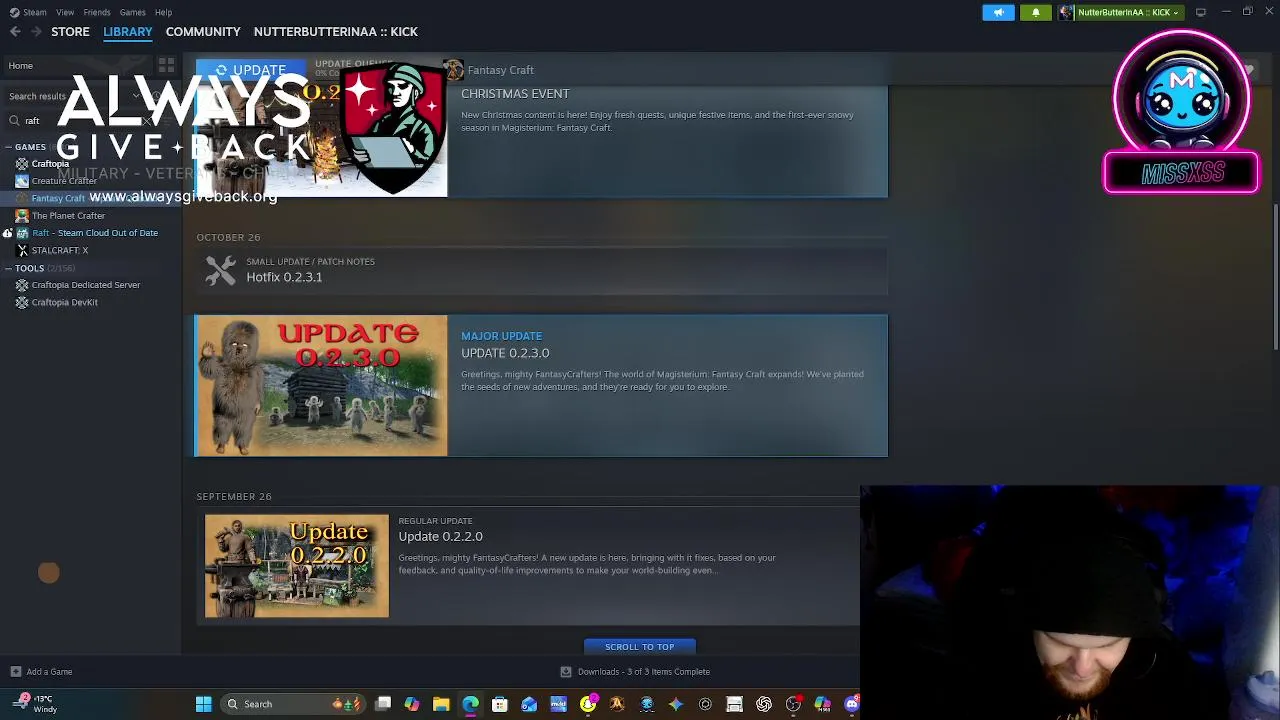The height and width of the screenshot is (720, 1280).
Task: Open Copilot from the taskbar
Action: coord(412,704)
